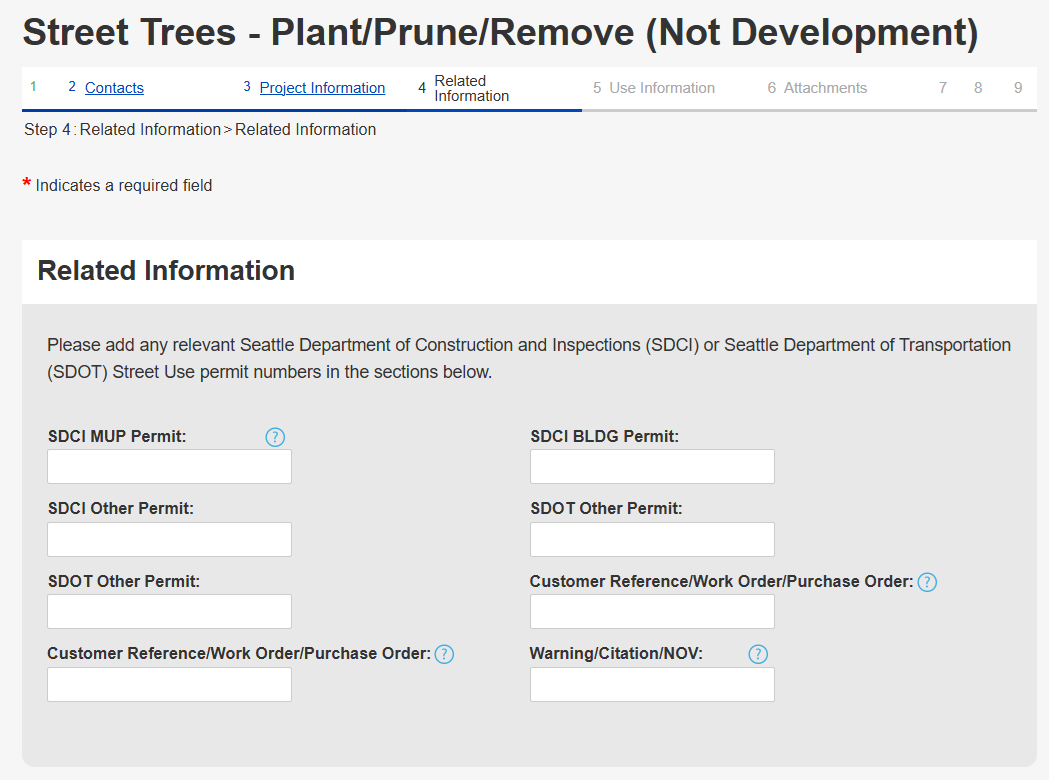Image resolution: width=1049 pixels, height=780 pixels.
Task: Click help icon beside Warning/Citation/NOV label
Action: (758, 654)
